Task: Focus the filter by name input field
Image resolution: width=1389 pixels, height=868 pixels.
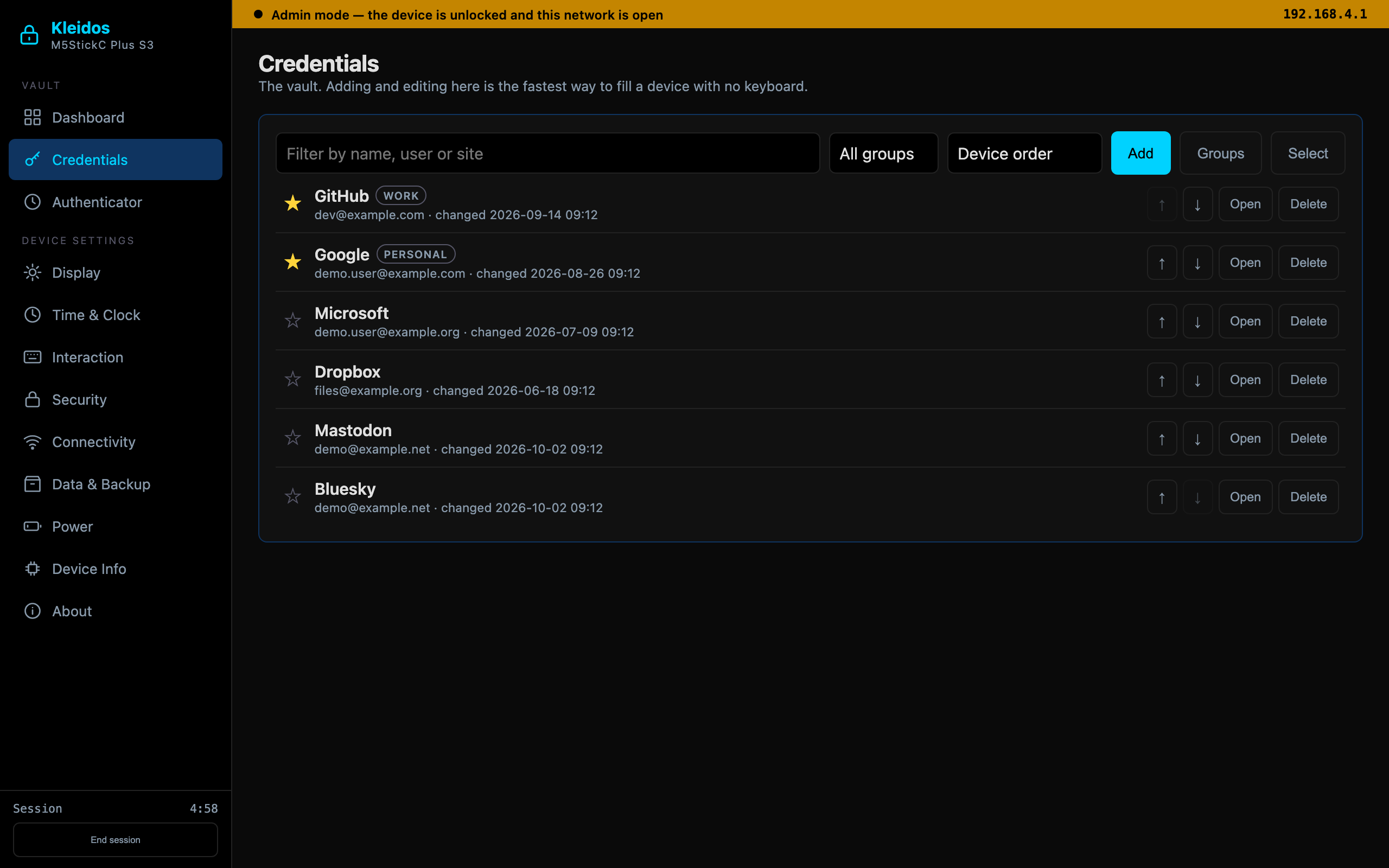Action: coord(547,154)
